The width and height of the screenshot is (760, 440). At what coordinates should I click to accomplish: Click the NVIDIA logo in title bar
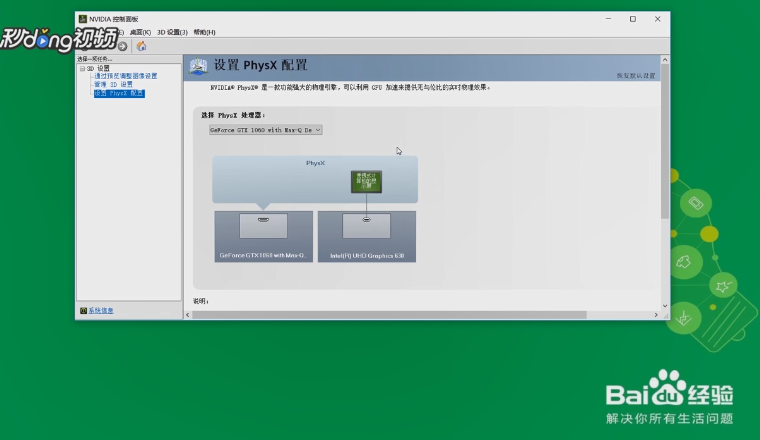[x=83, y=19]
